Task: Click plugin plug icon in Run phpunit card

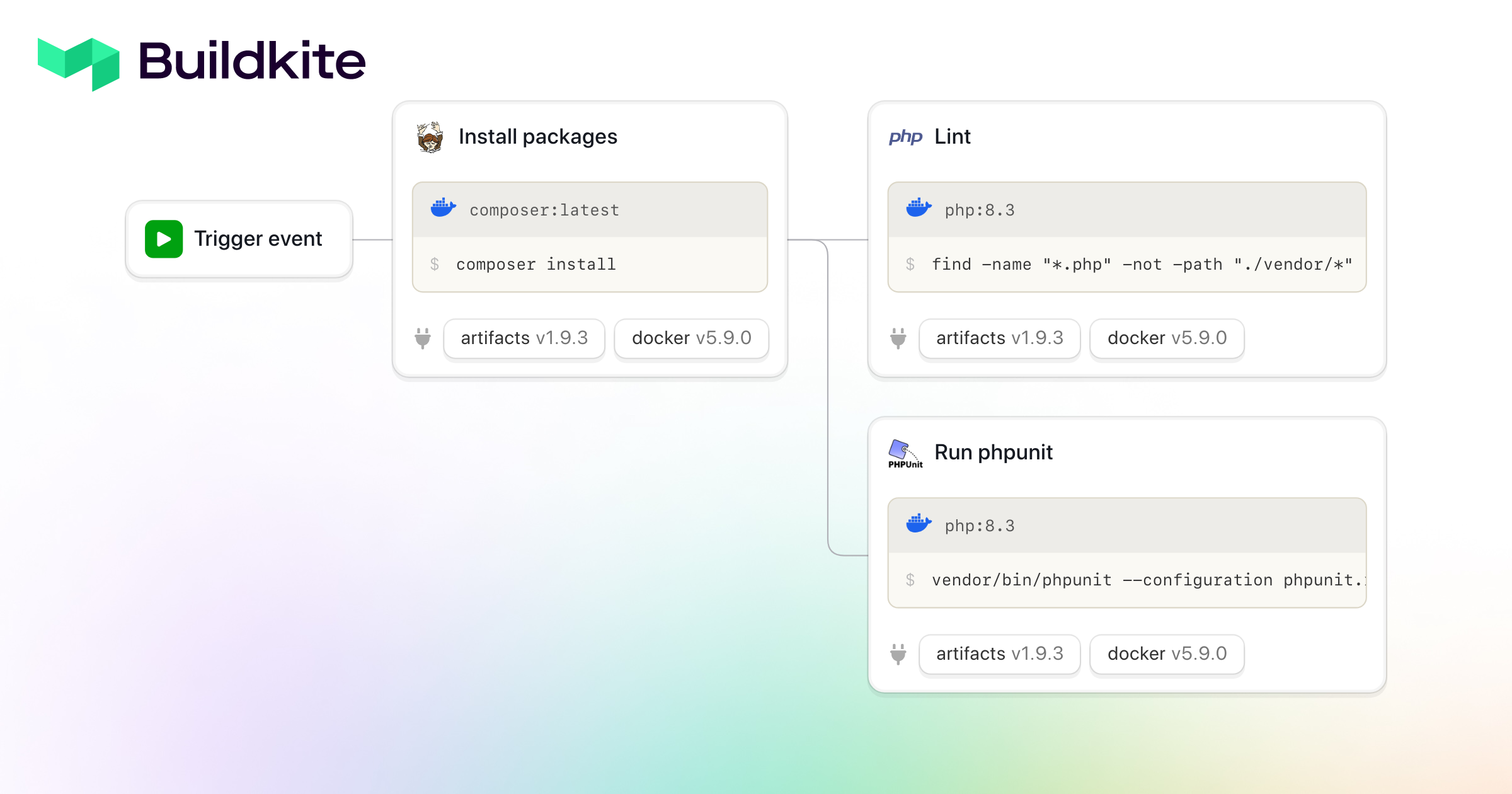Action: click(898, 654)
